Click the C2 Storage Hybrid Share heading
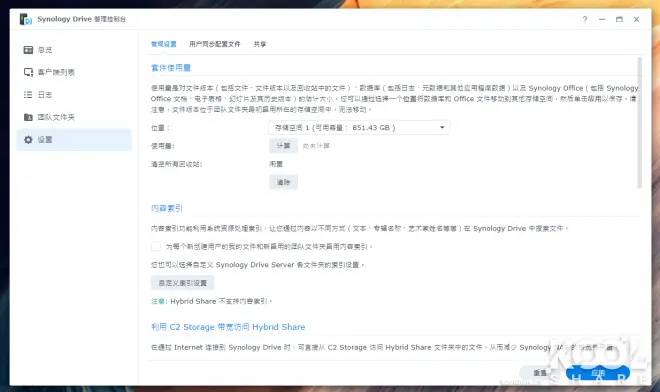 pyautogui.click(x=228, y=327)
